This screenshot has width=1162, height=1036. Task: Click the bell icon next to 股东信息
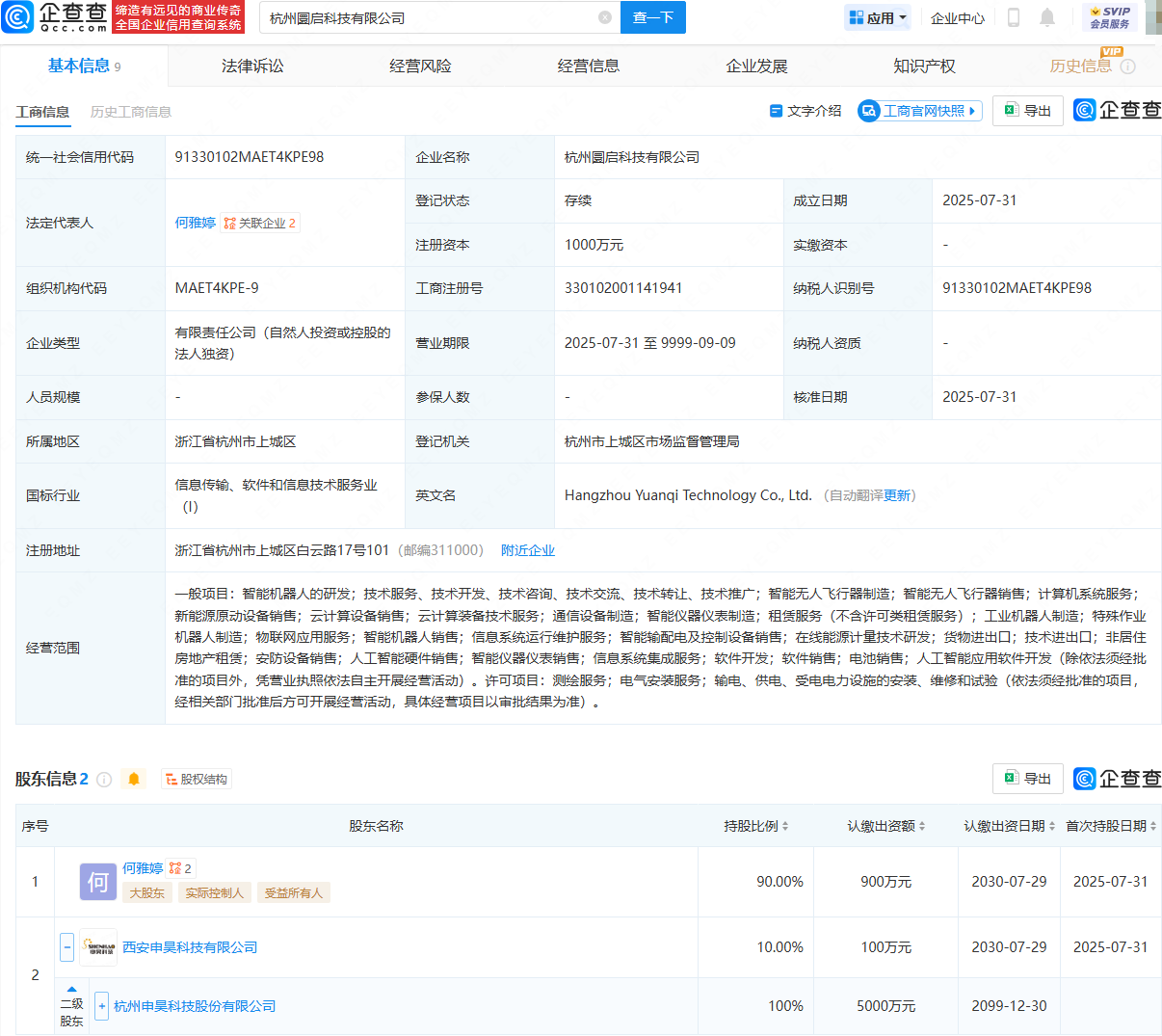pos(134,779)
